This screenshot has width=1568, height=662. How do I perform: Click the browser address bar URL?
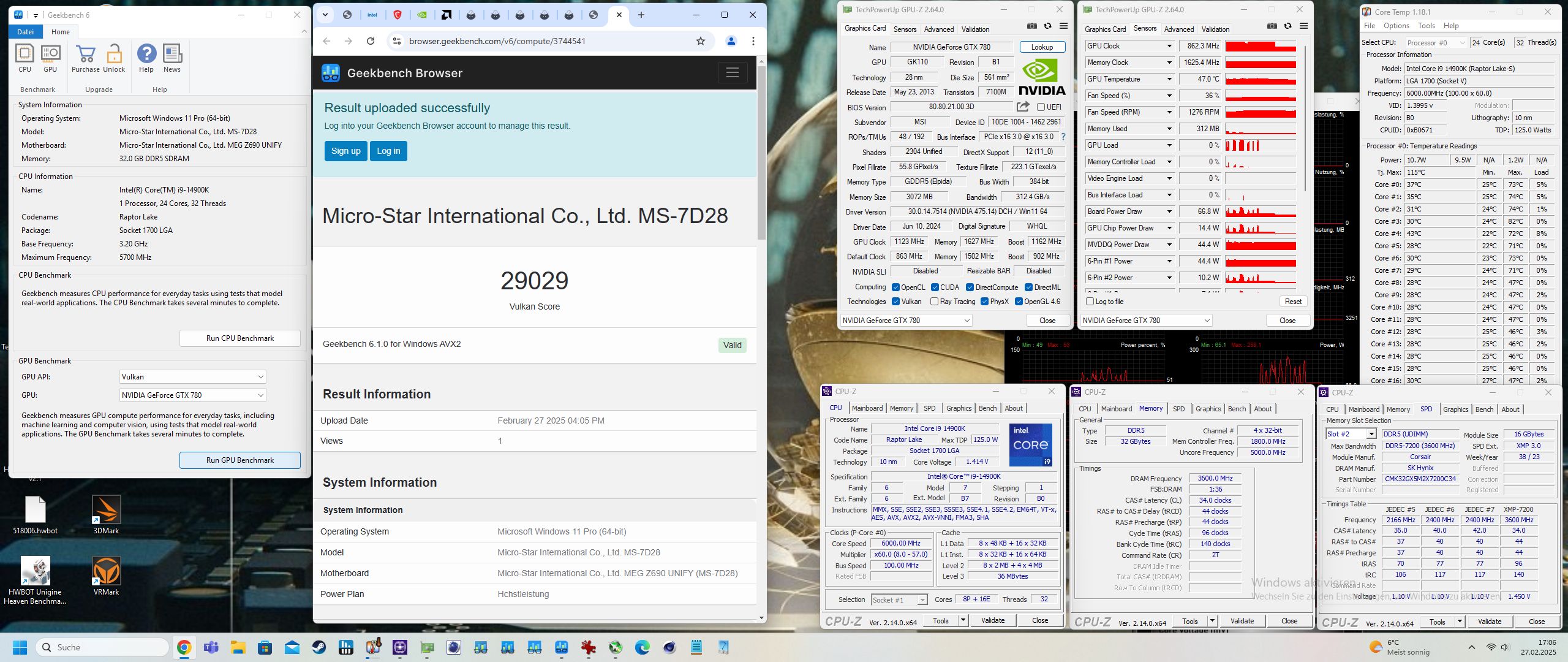tap(497, 41)
